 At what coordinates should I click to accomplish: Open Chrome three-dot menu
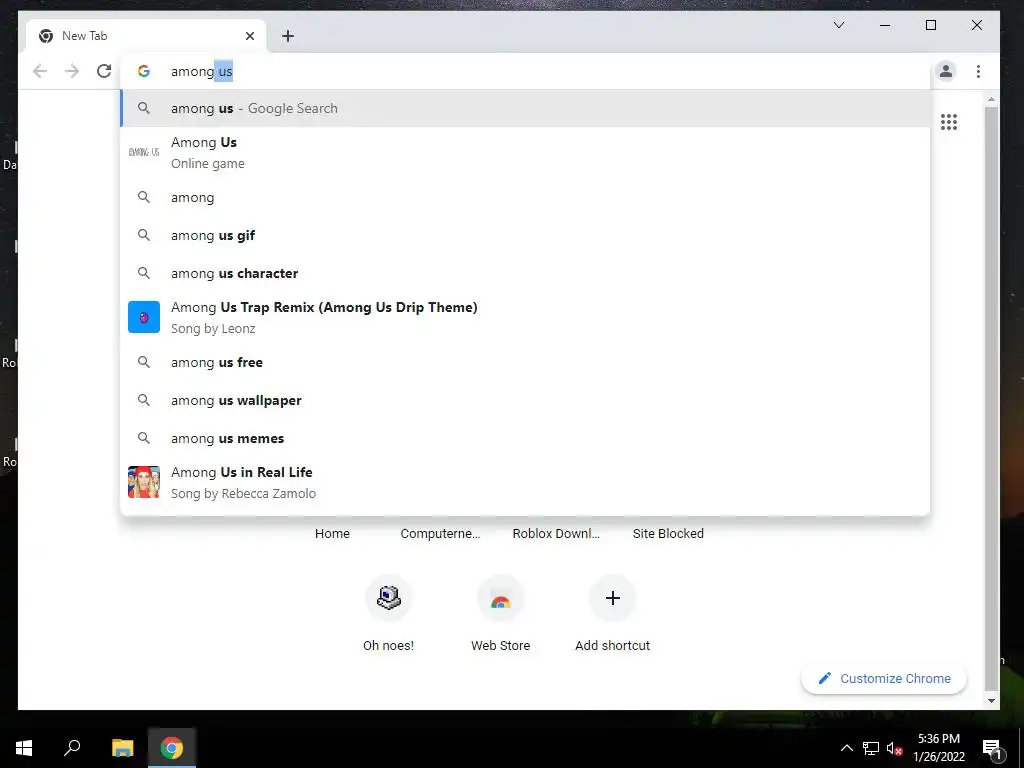[x=978, y=71]
